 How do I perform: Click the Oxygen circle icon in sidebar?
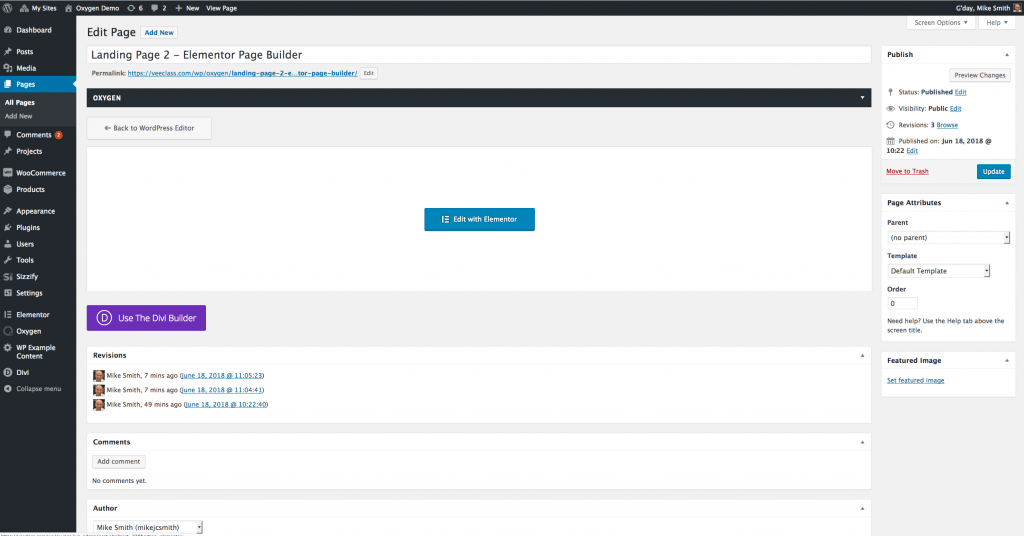[x=8, y=331]
